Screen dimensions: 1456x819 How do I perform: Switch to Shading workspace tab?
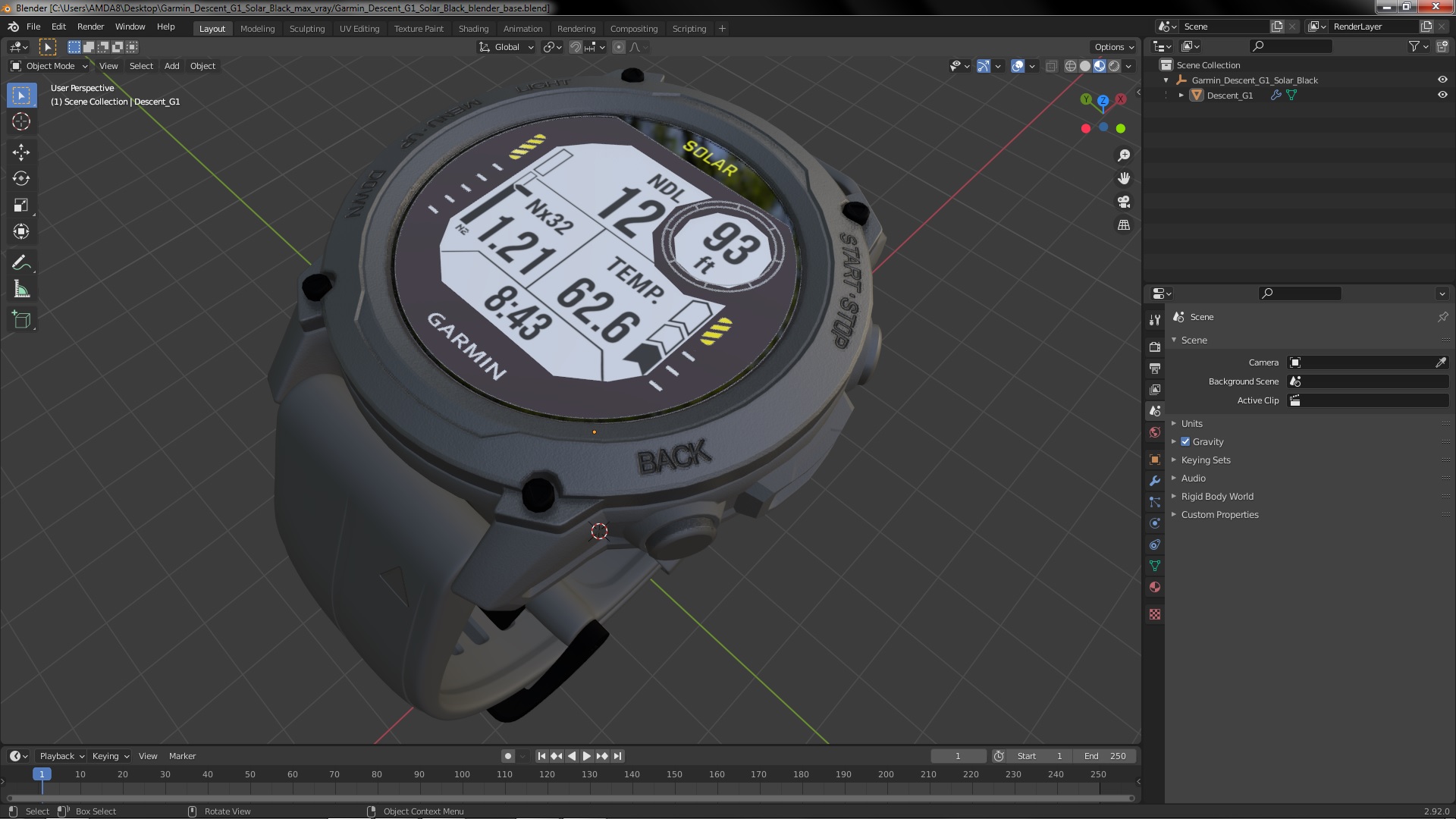click(473, 29)
